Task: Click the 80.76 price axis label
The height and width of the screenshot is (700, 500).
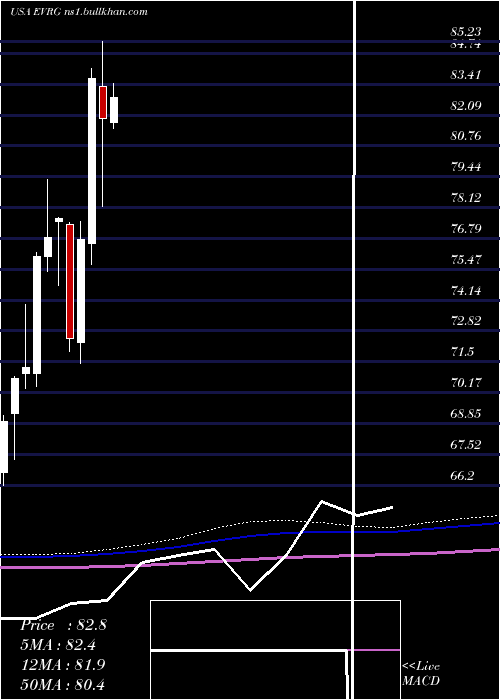Action: [x=466, y=135]
